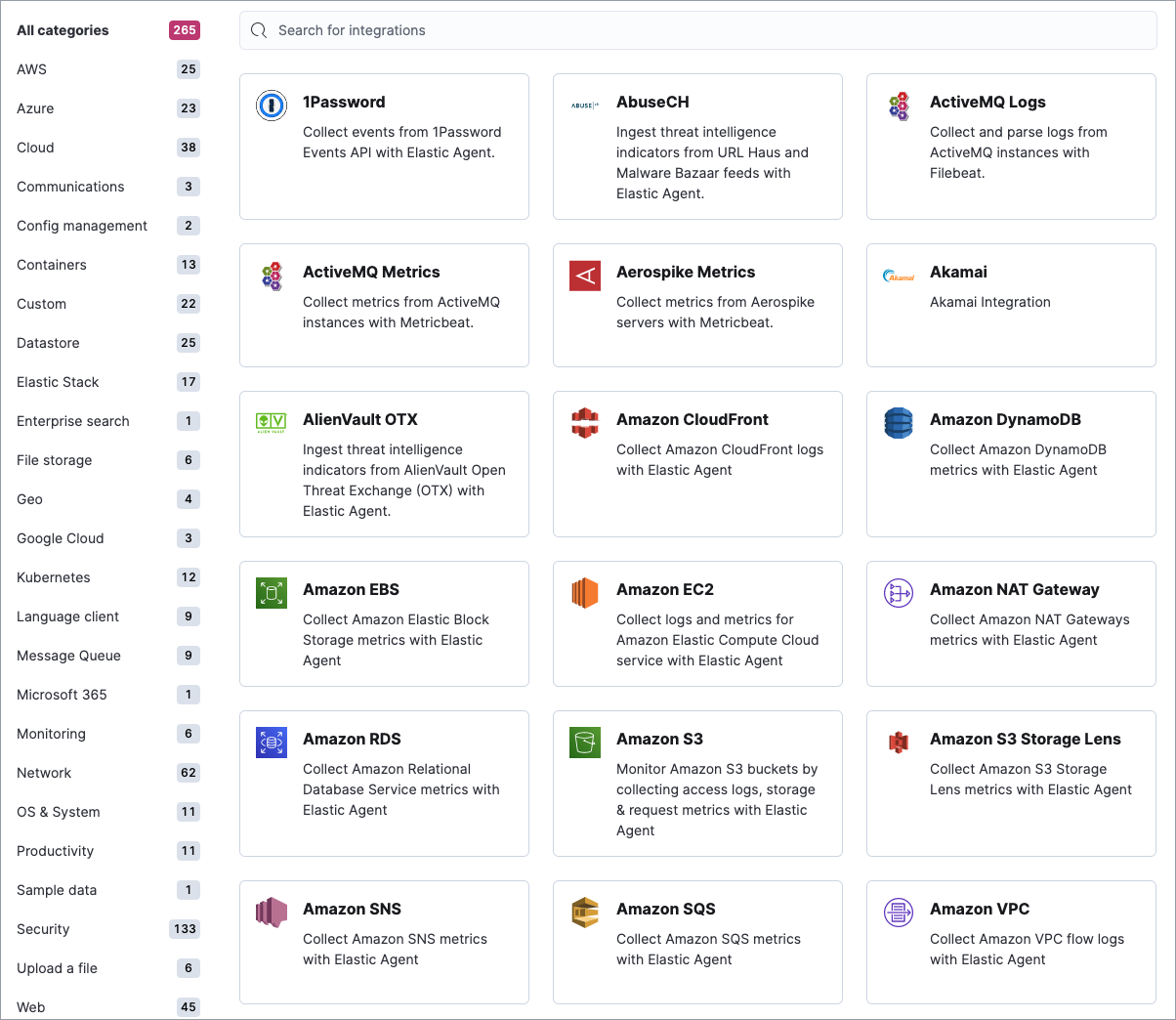The height and width of the screenshot is (1020, 1176).
Task: Filter by Microsoft 365 category
Action: pos(107,695)
